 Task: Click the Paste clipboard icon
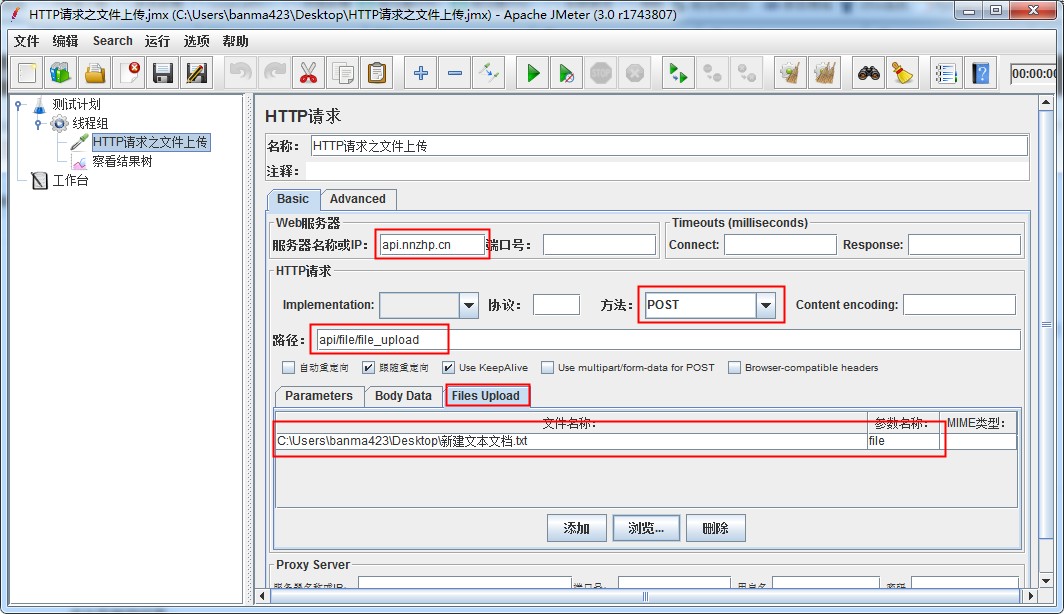point(377,73)
